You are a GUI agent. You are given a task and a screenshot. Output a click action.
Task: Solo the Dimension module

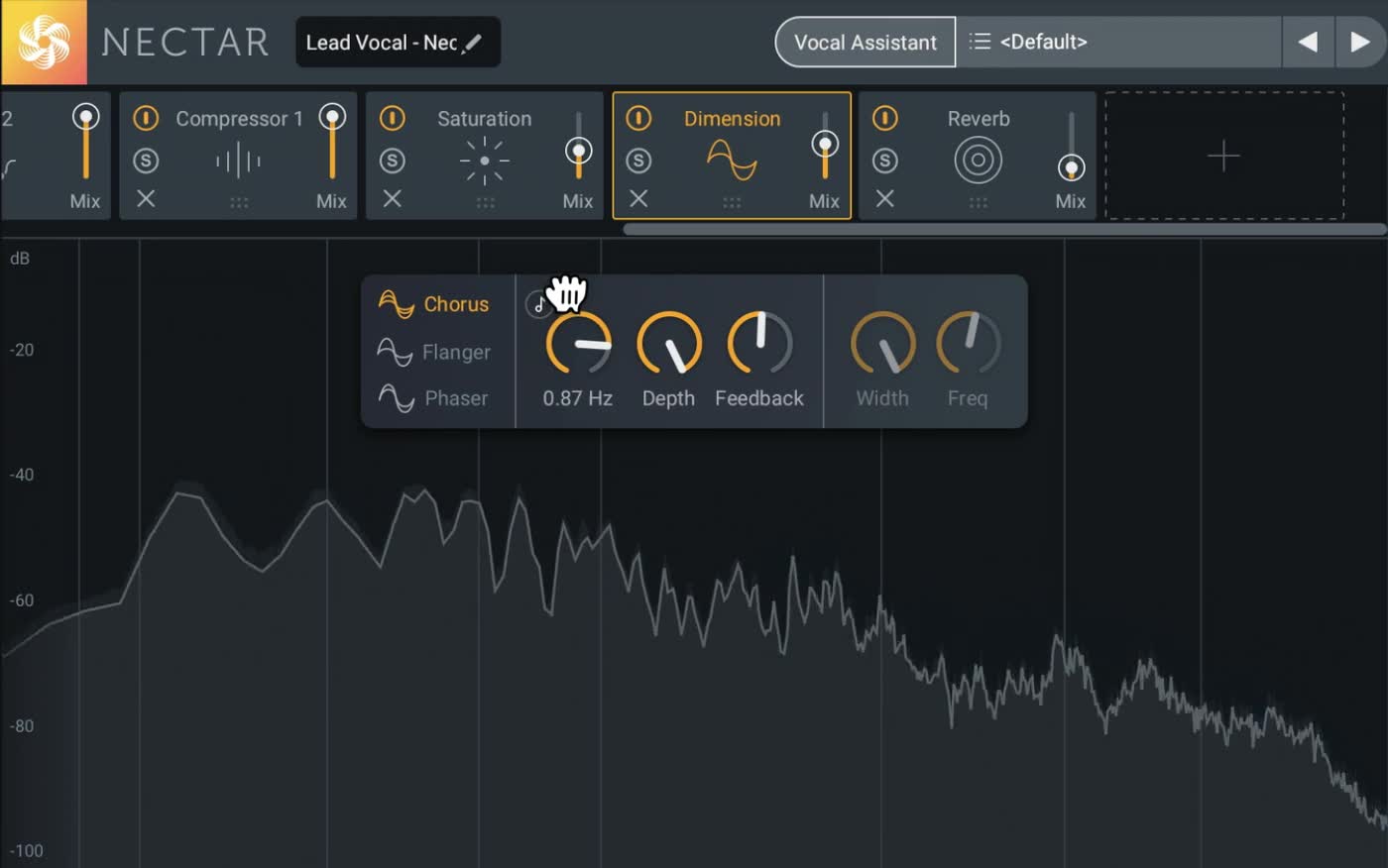[x=638, y=161]
